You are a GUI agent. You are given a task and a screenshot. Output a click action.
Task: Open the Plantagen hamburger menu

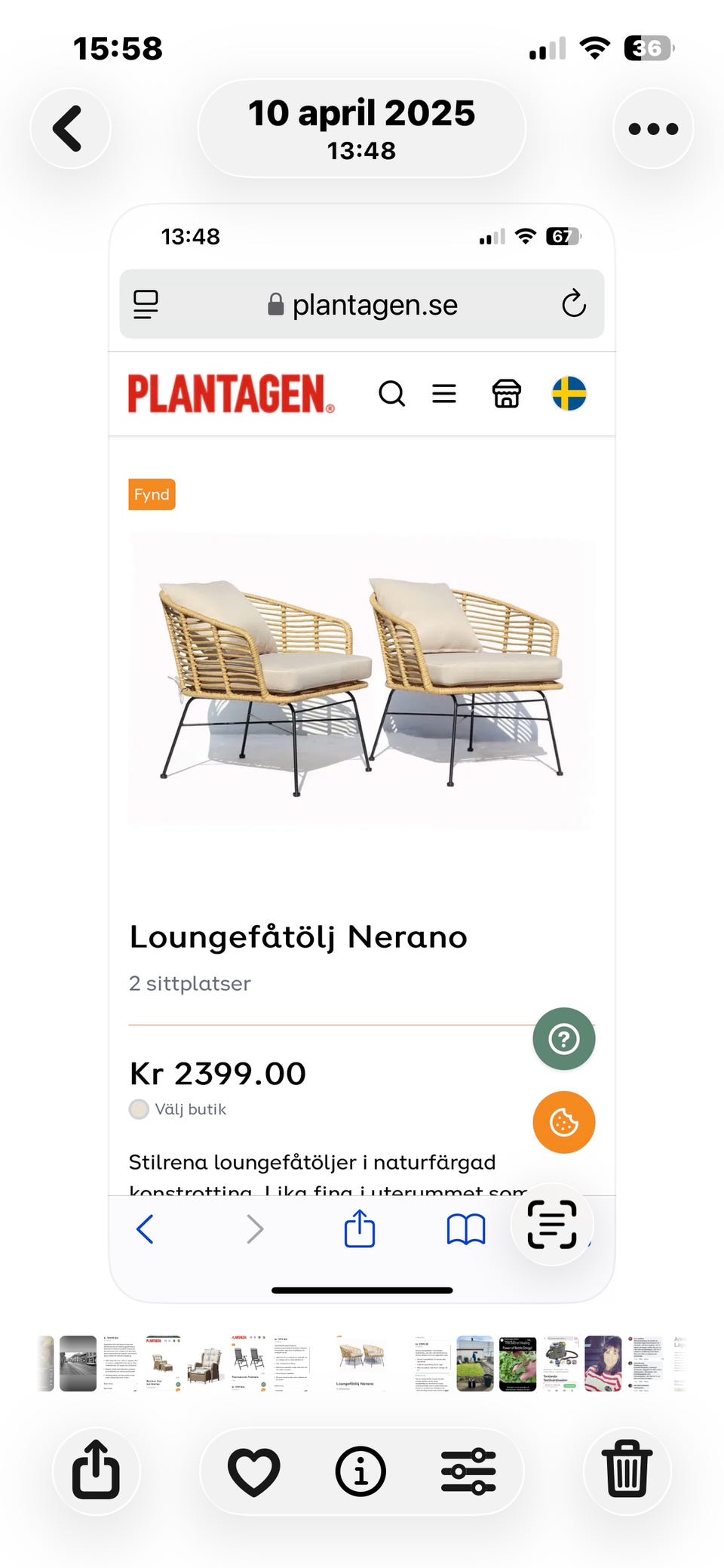click(x=444, y=393)
